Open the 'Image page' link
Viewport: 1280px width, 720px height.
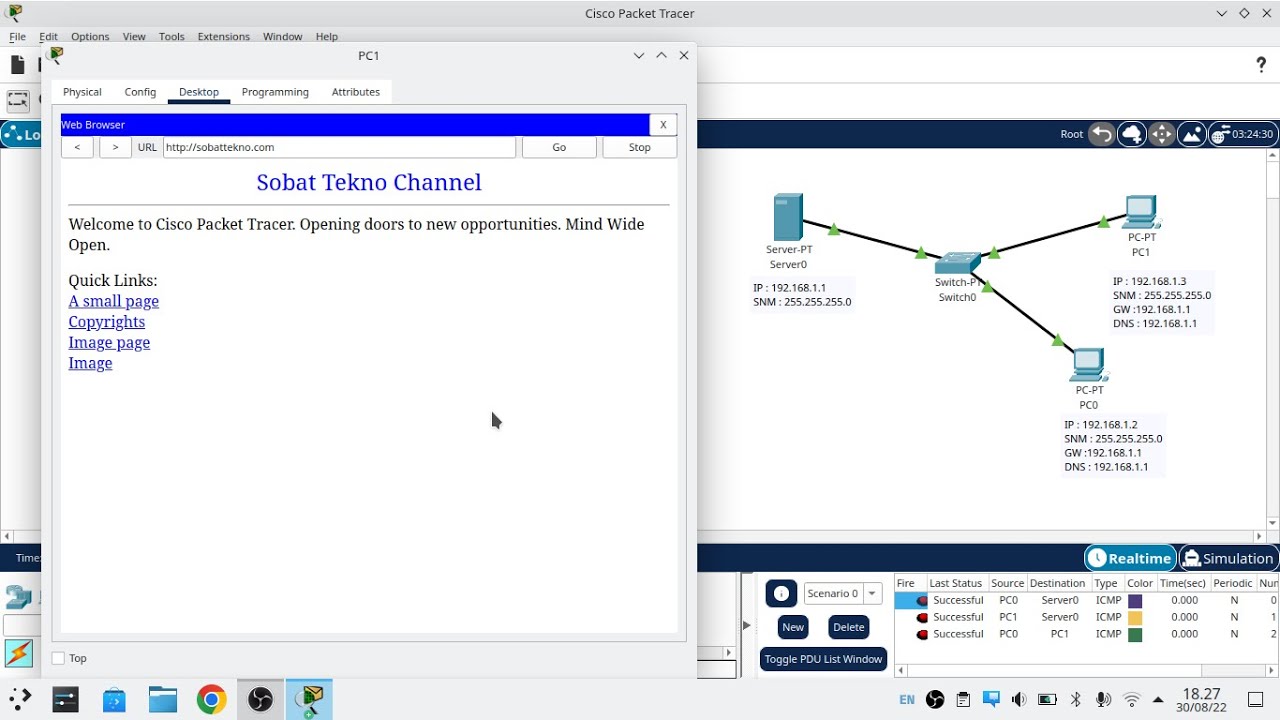tap(109, 342)
